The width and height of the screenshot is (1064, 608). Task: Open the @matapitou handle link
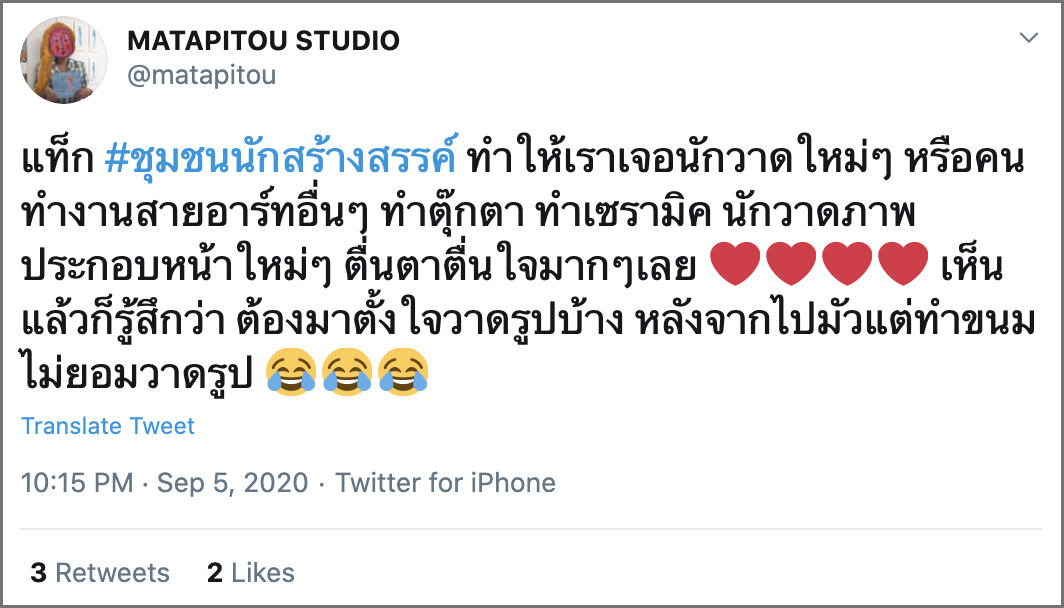coord(202,75)
